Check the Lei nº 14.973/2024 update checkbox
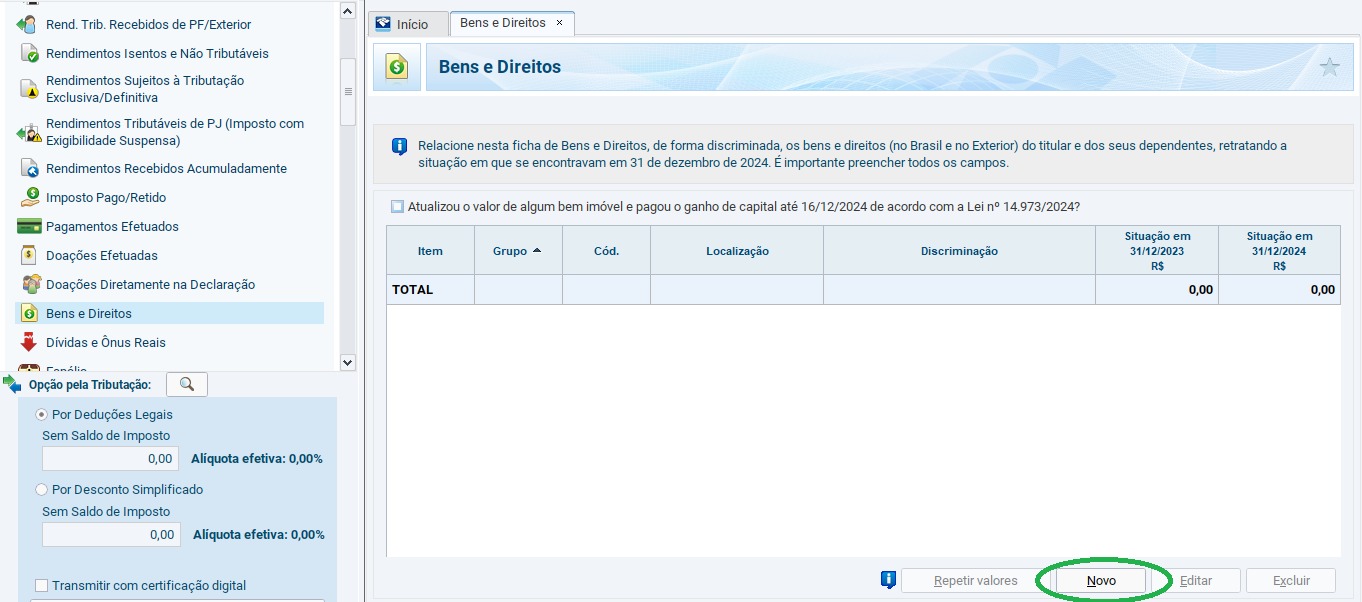 pyautogui.click(x=398, y=207)
